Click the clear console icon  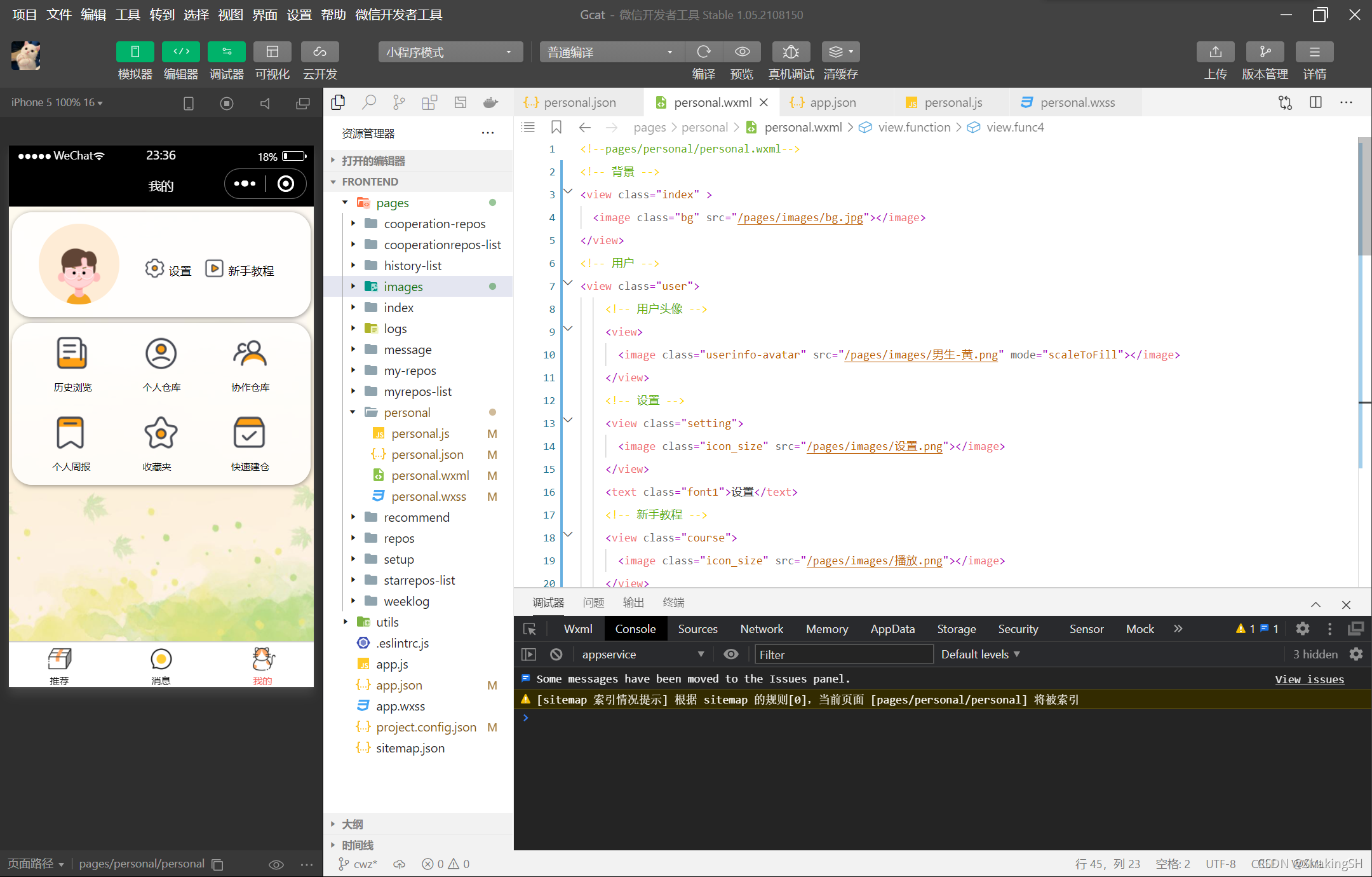point(556,654)
